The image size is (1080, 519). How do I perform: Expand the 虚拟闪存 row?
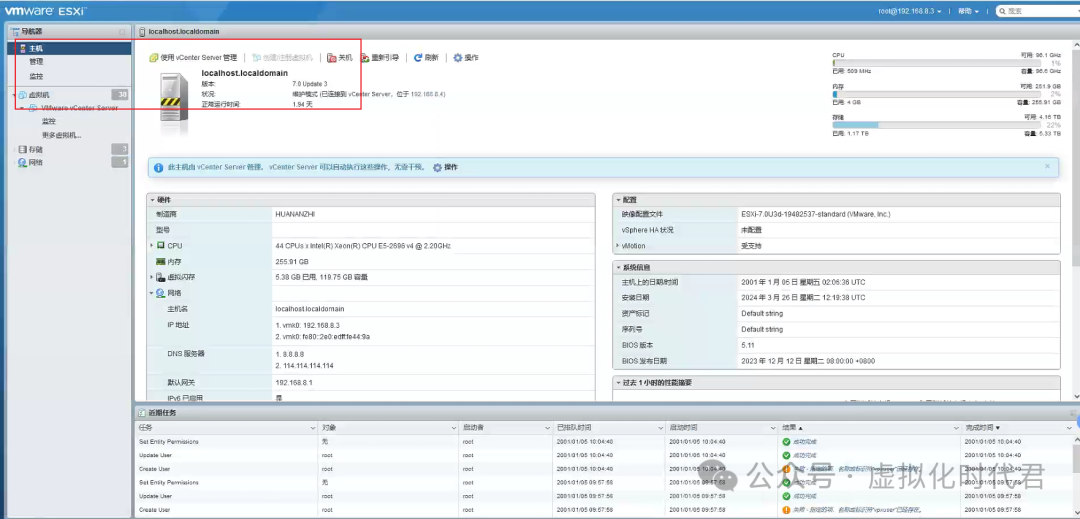coord(152,277)
